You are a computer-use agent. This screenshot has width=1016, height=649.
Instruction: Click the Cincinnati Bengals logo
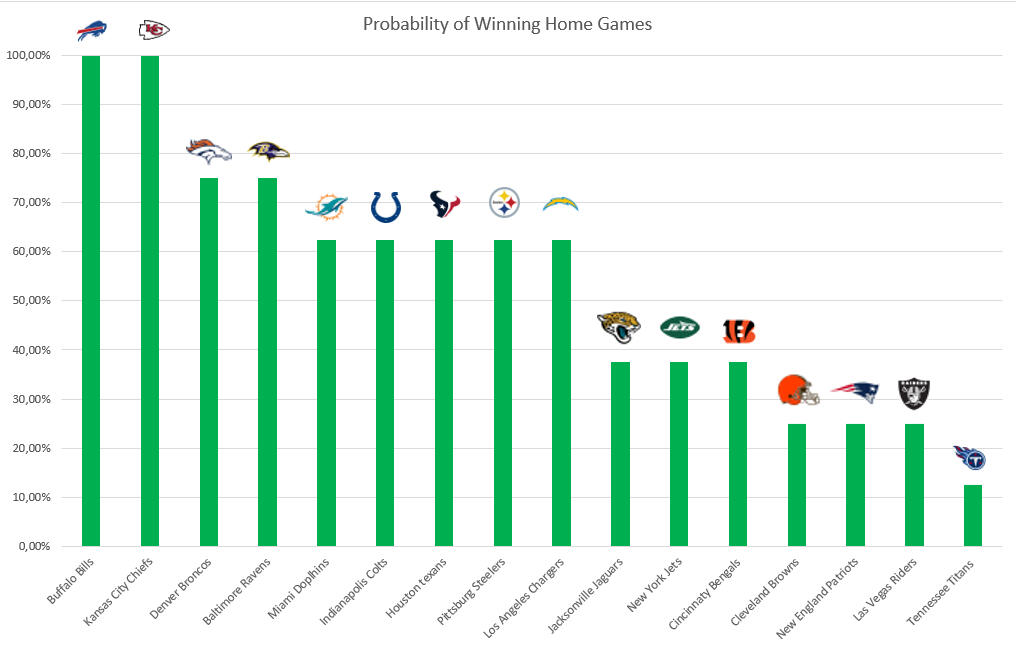(739, 331)
